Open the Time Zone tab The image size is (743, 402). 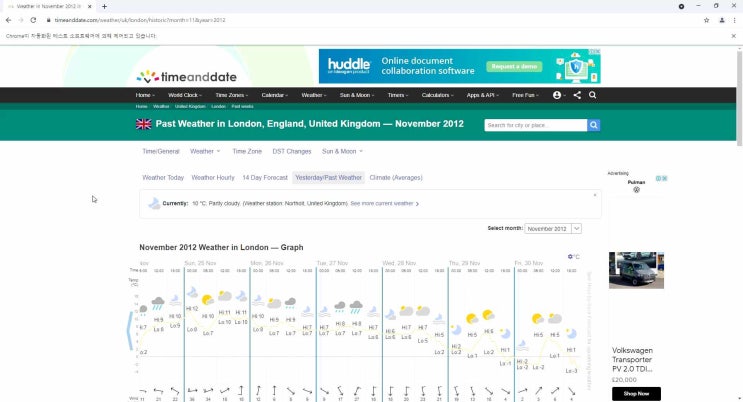[x=247, y=151]
